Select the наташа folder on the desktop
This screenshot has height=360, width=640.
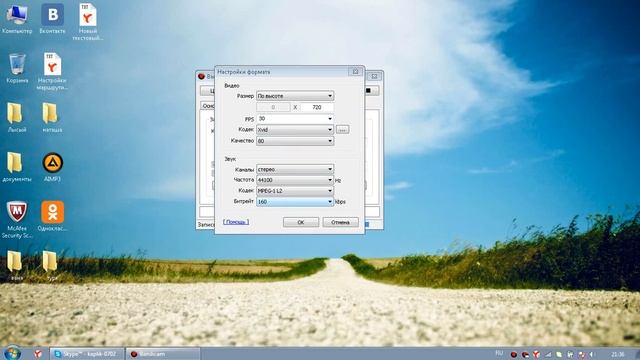(52, 118)
